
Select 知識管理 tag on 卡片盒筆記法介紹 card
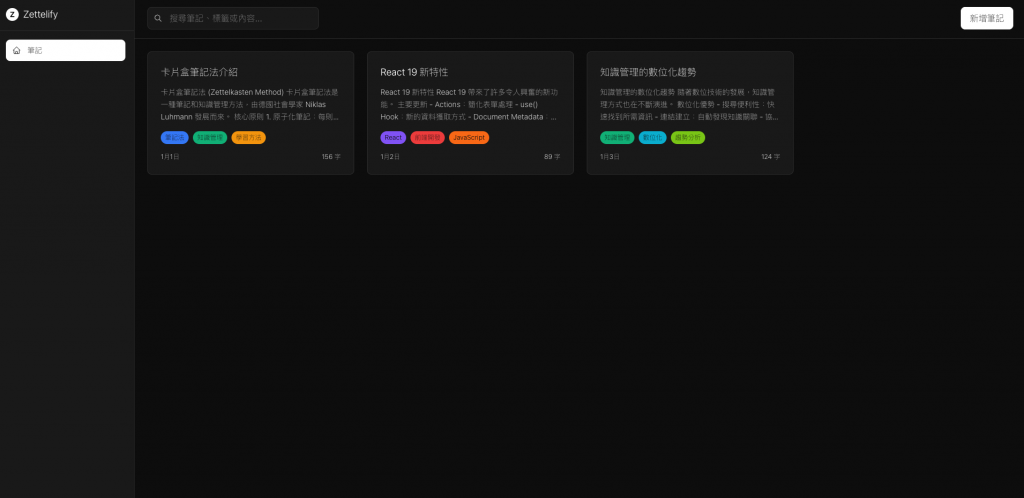[x=210, y=138]
